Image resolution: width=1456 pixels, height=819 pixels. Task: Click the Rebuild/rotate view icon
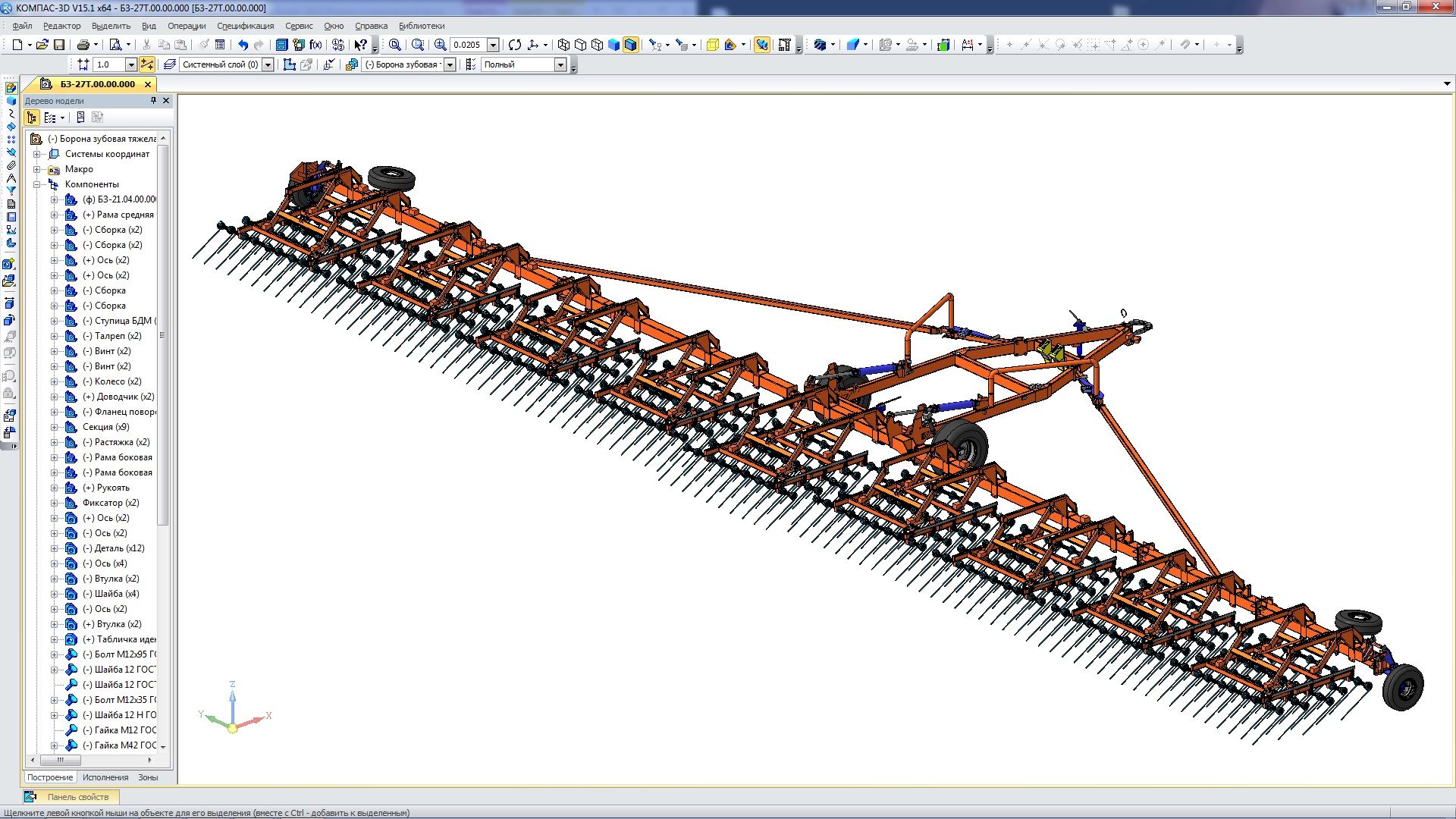pos(515,45)
